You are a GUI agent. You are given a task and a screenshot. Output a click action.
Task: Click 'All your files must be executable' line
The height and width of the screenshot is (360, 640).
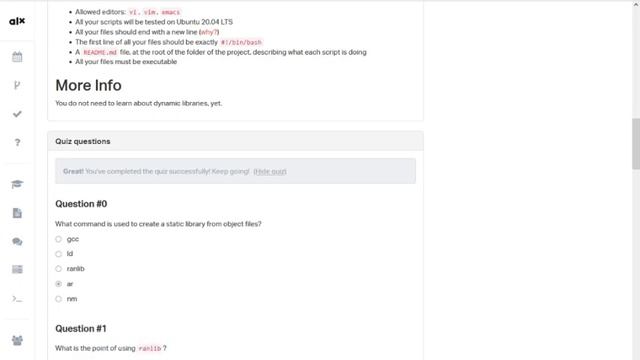[126, 62]
